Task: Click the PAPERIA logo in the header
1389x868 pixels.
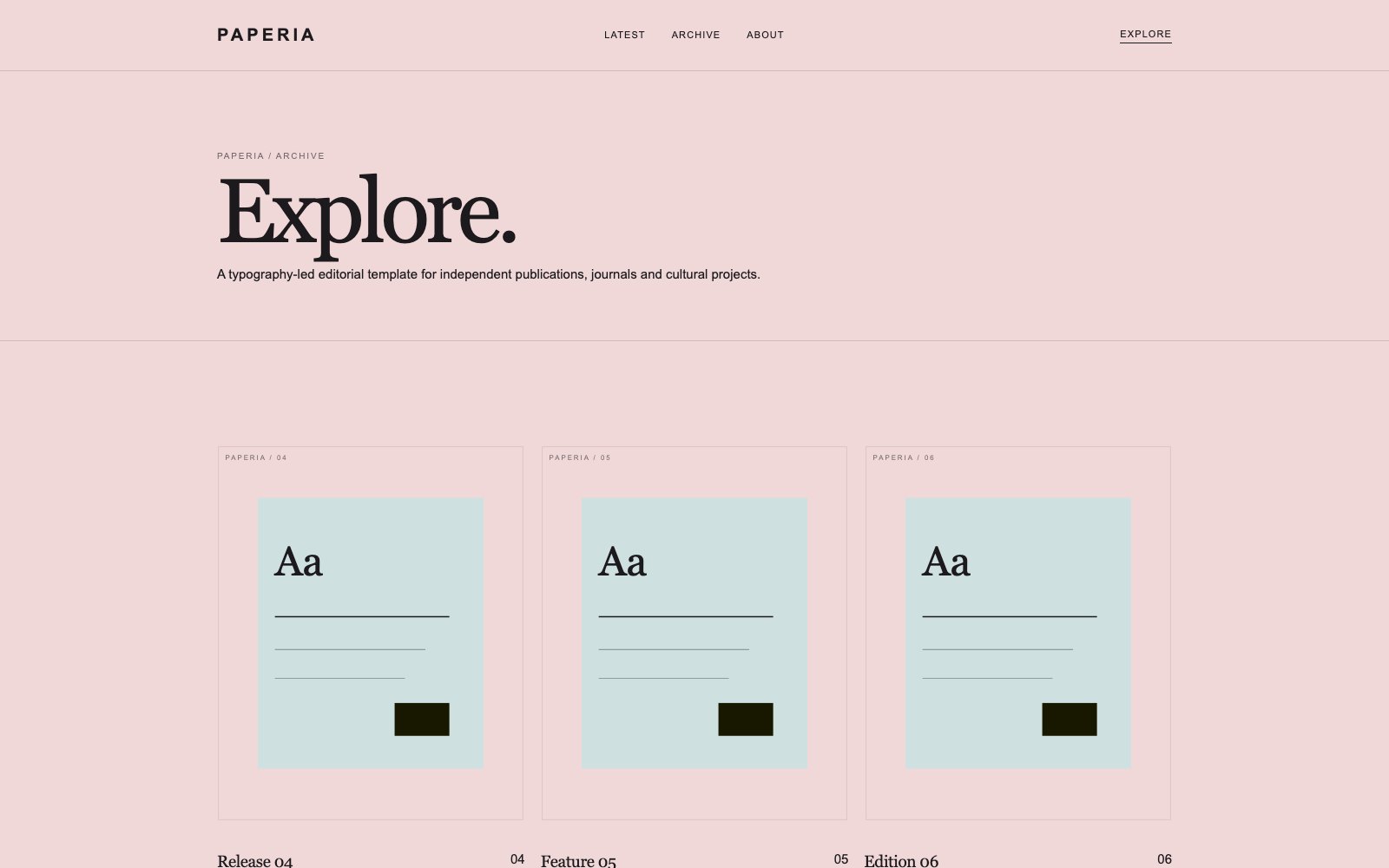Action: point(266,35)
